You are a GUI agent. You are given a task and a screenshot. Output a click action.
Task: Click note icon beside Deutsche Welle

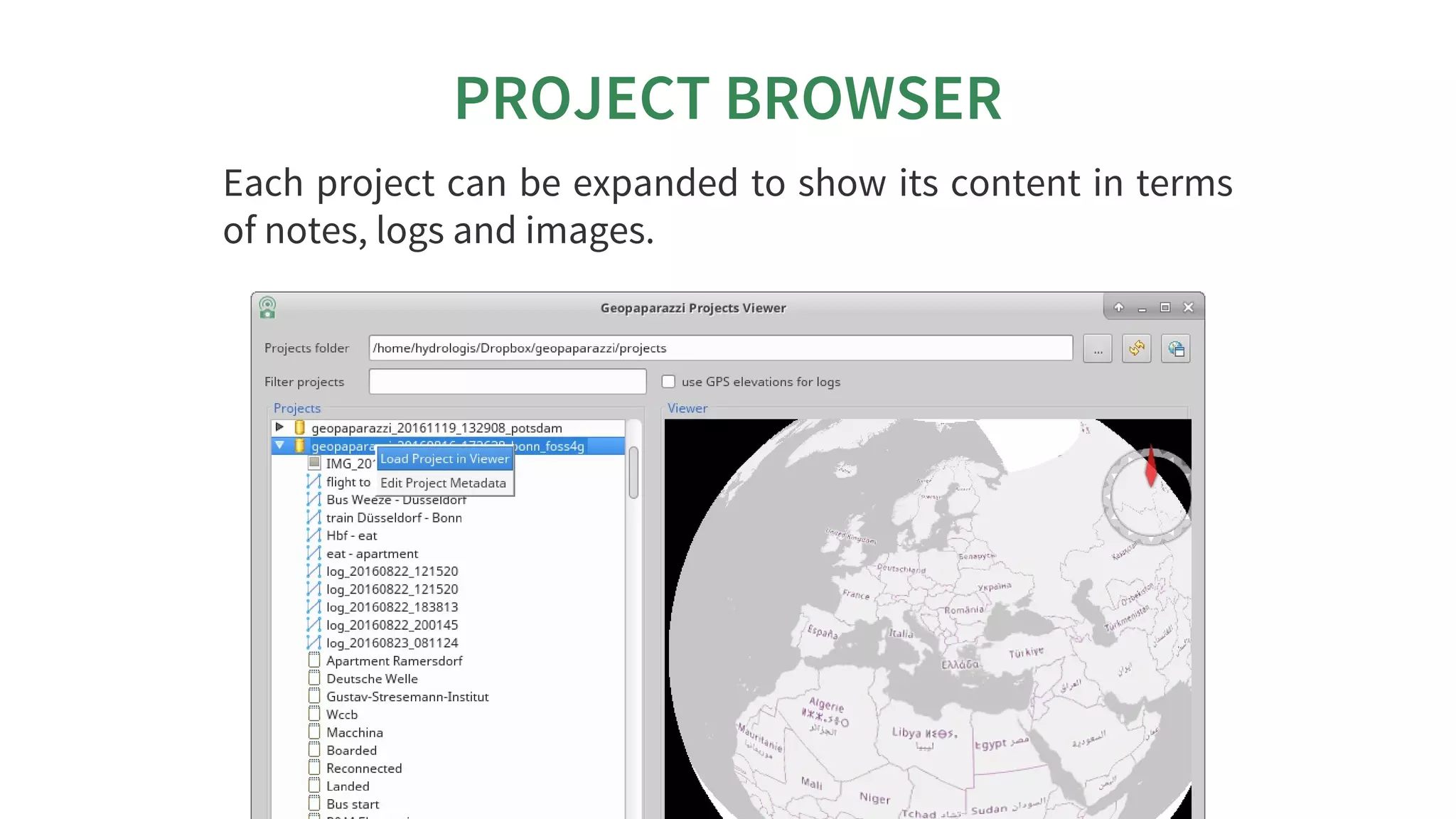coord(314,678)
